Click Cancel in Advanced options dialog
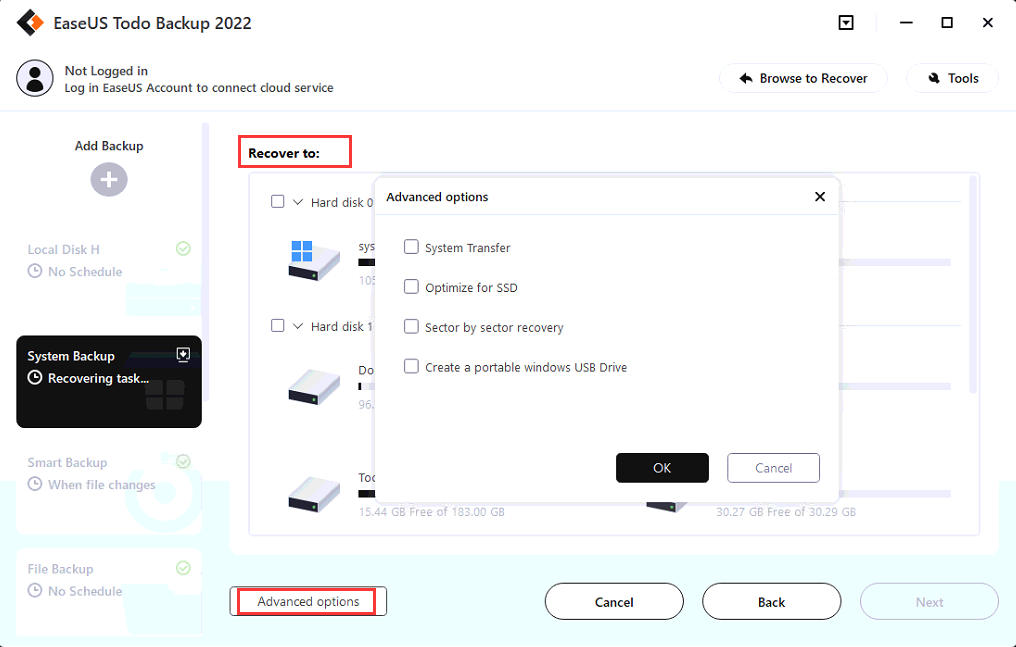Screen dimensions: 1016x647 [773, 468]
